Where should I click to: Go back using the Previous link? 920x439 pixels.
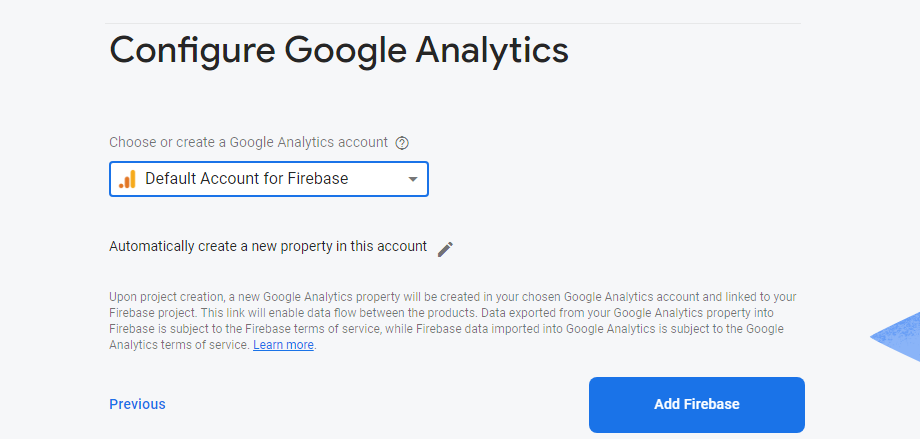(x=137, y=404)
